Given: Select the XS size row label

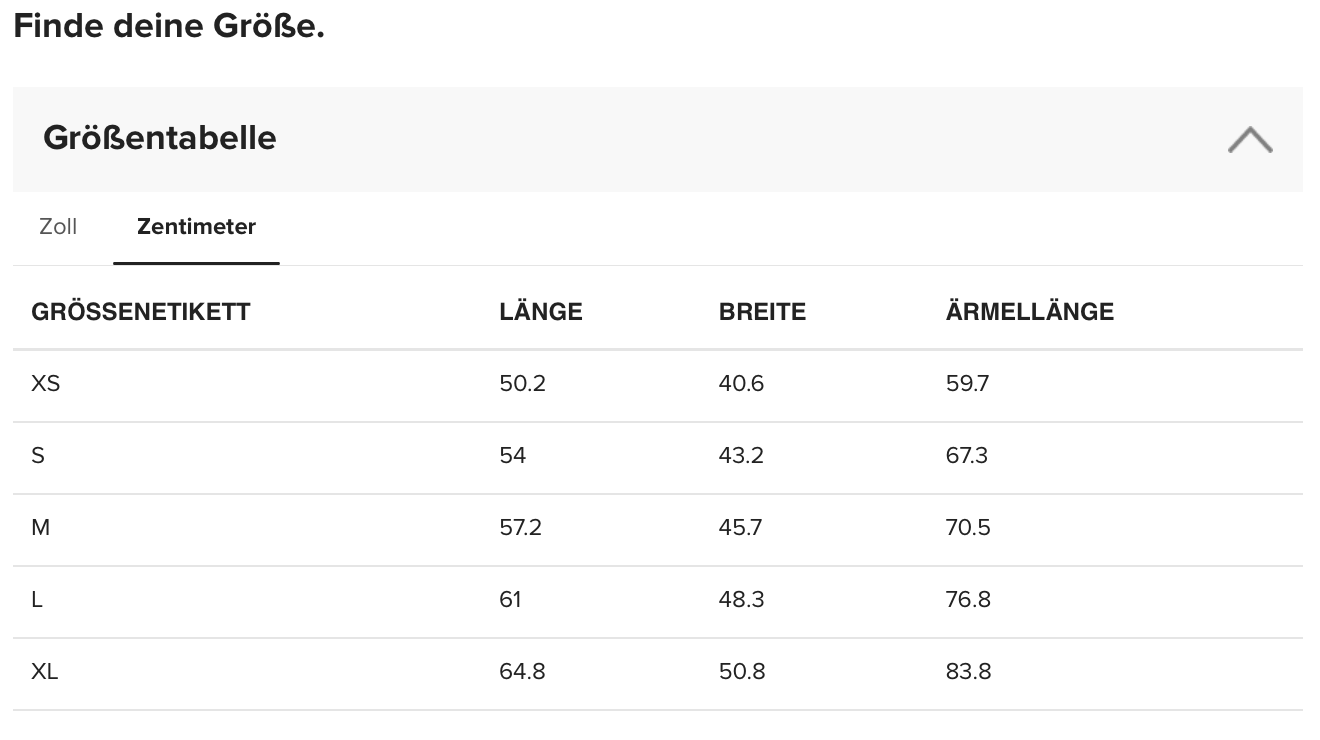Looking at the screenshot, I should (x=46, y=384).
